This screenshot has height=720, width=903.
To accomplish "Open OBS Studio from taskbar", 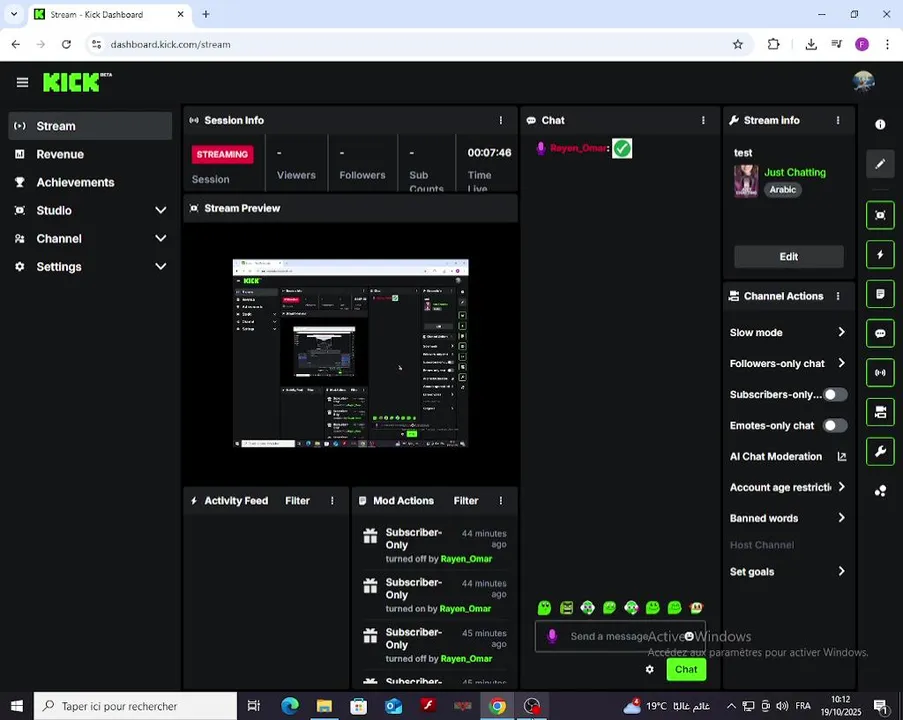I will pyautogui.click(x=532, y=706).
